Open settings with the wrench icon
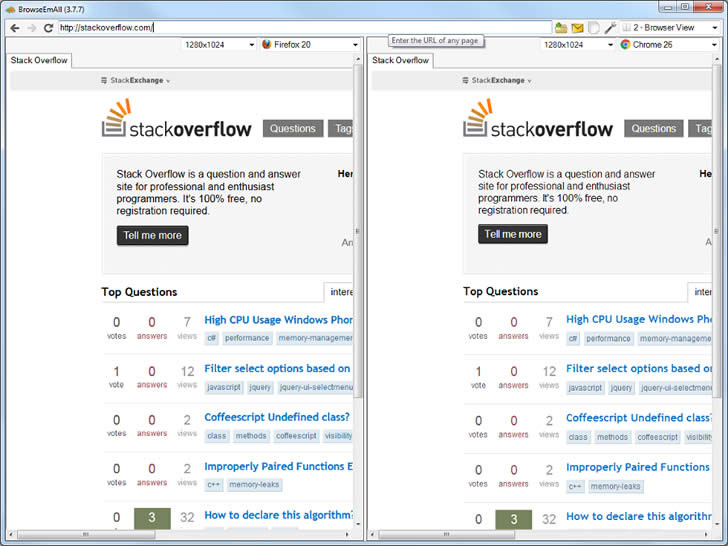Viewport: 728px width, 546px height. (610, 28)
